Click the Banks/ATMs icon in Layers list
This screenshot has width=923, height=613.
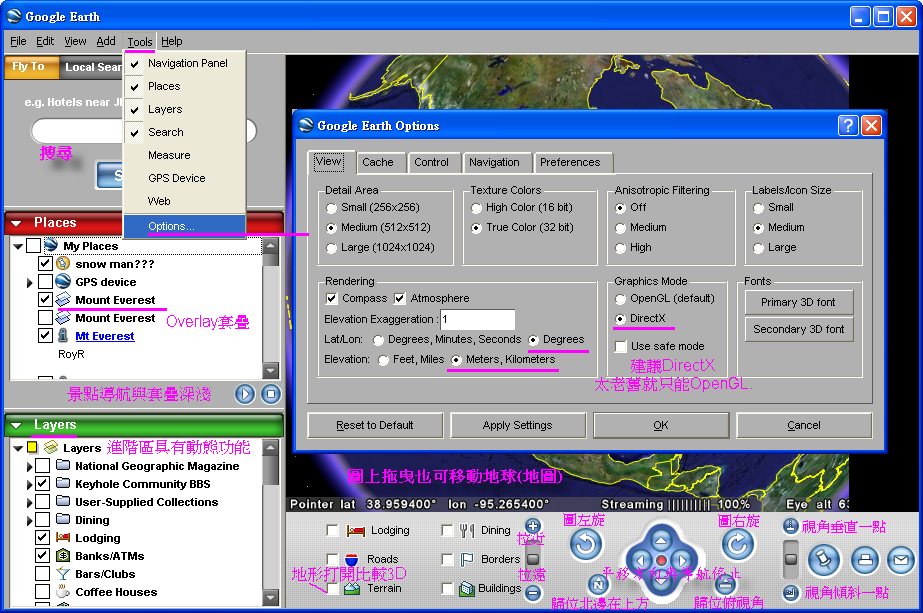point(63,555)
